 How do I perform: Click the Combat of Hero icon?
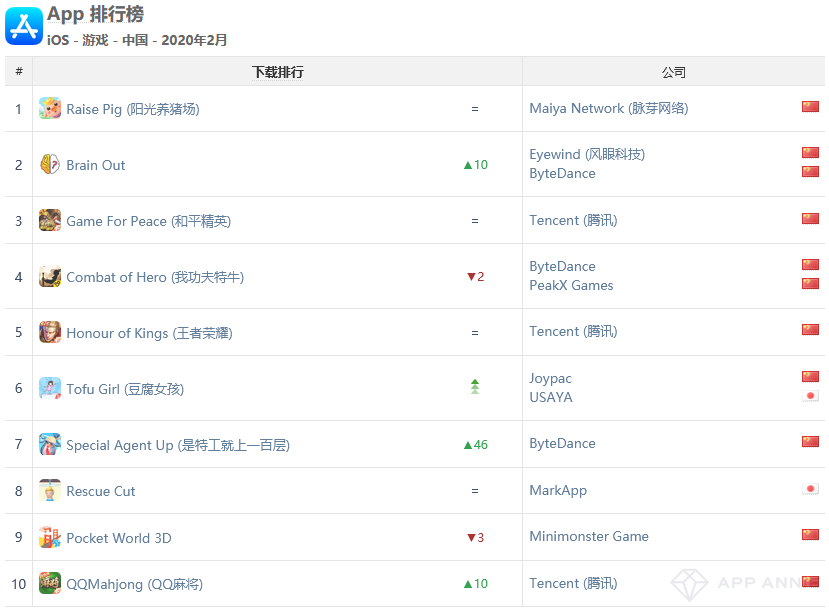[50, 277]
